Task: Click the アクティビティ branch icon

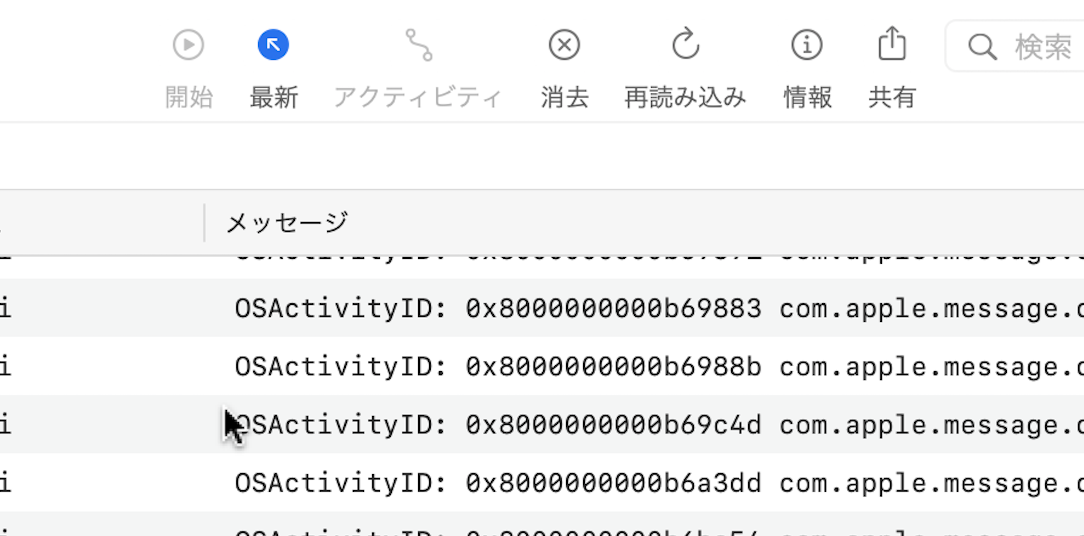Action: (x=418, y=45)
